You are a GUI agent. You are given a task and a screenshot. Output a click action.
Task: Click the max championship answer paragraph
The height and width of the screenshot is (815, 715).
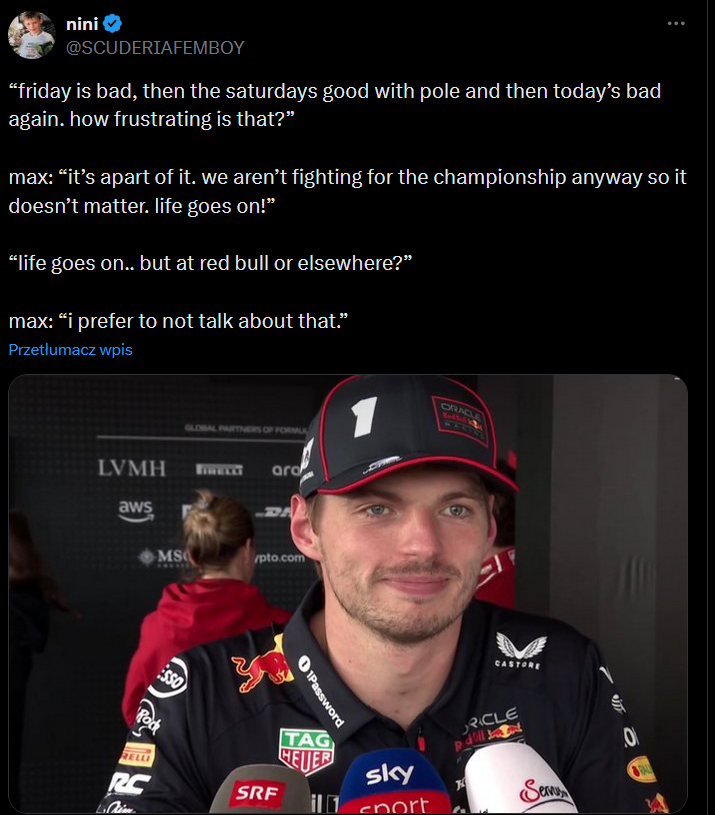pyautogui.click(x=347, y=191)
